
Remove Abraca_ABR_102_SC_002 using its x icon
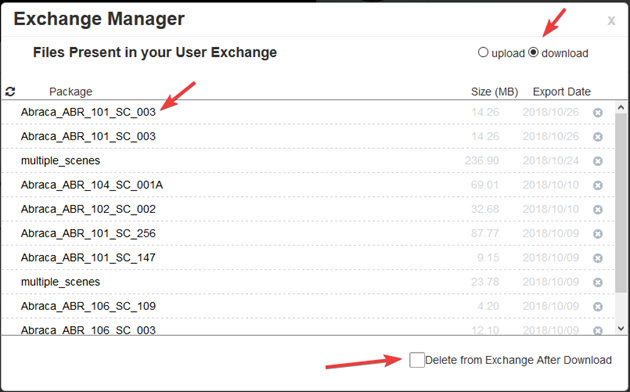point(598,209)
